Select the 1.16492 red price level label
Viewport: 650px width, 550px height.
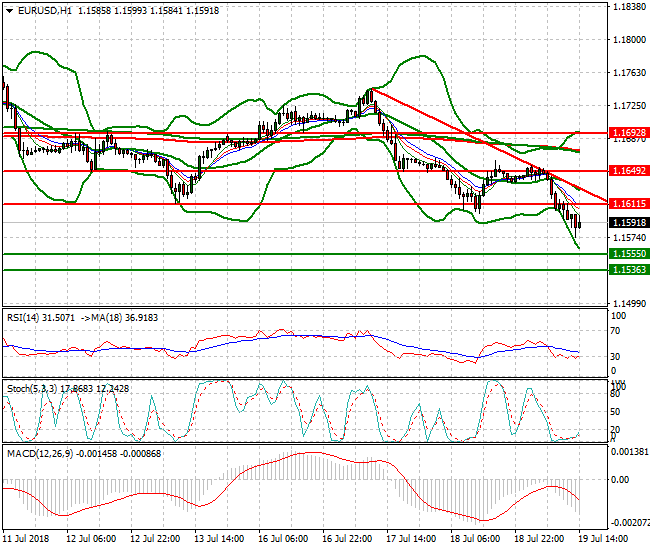[629, 171]
